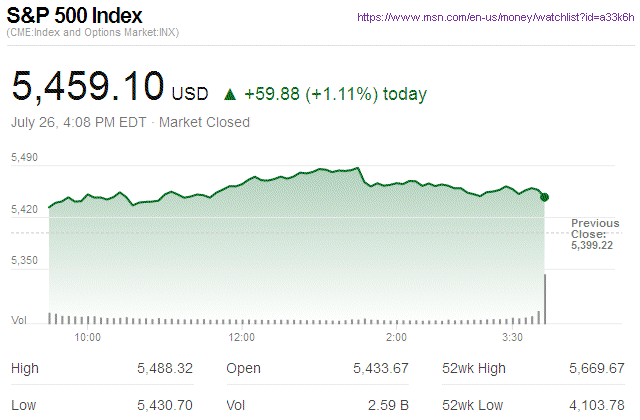Click the +59.88 (+1.11%) today change
Viewport: 640px width, 420px height.
coord(336,94)
